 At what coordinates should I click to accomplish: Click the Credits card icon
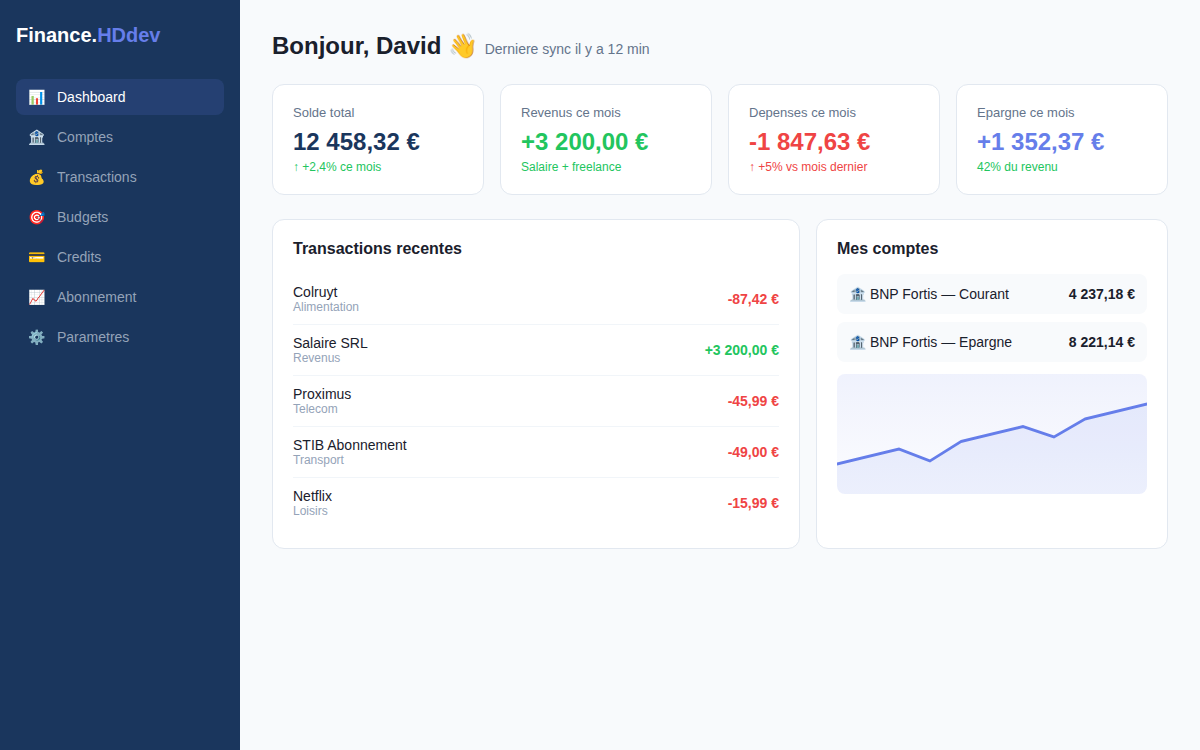click(x=37, y=257)
